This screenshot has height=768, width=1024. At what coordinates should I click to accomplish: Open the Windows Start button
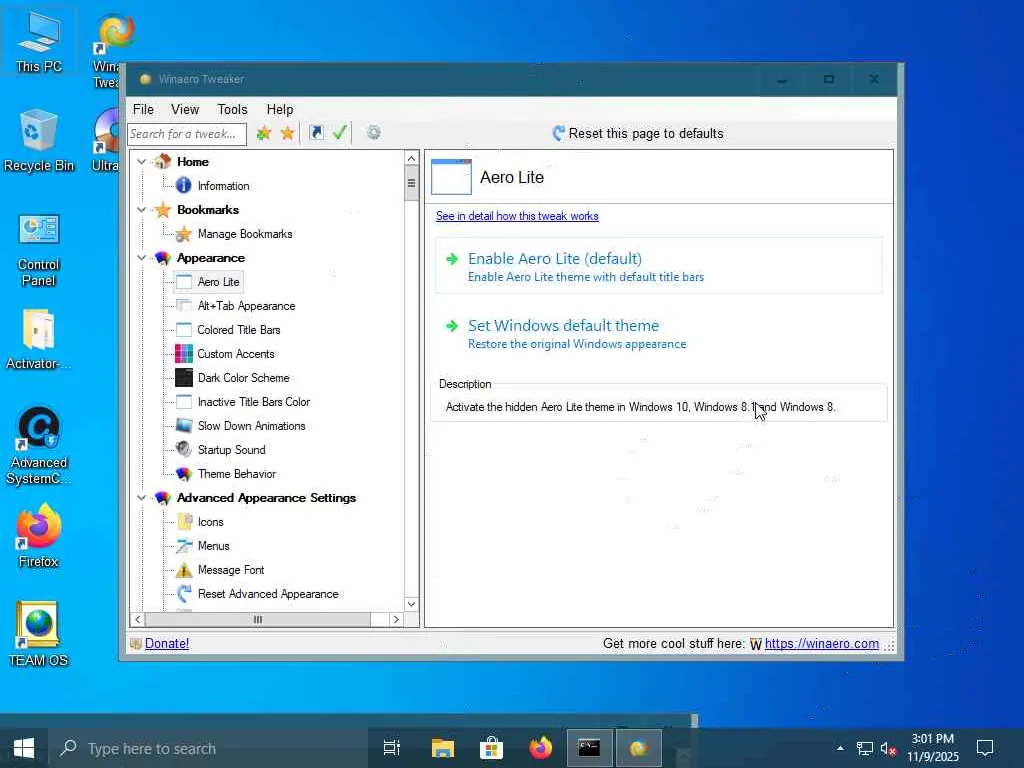pyautogui.click(x=24, y=748)
